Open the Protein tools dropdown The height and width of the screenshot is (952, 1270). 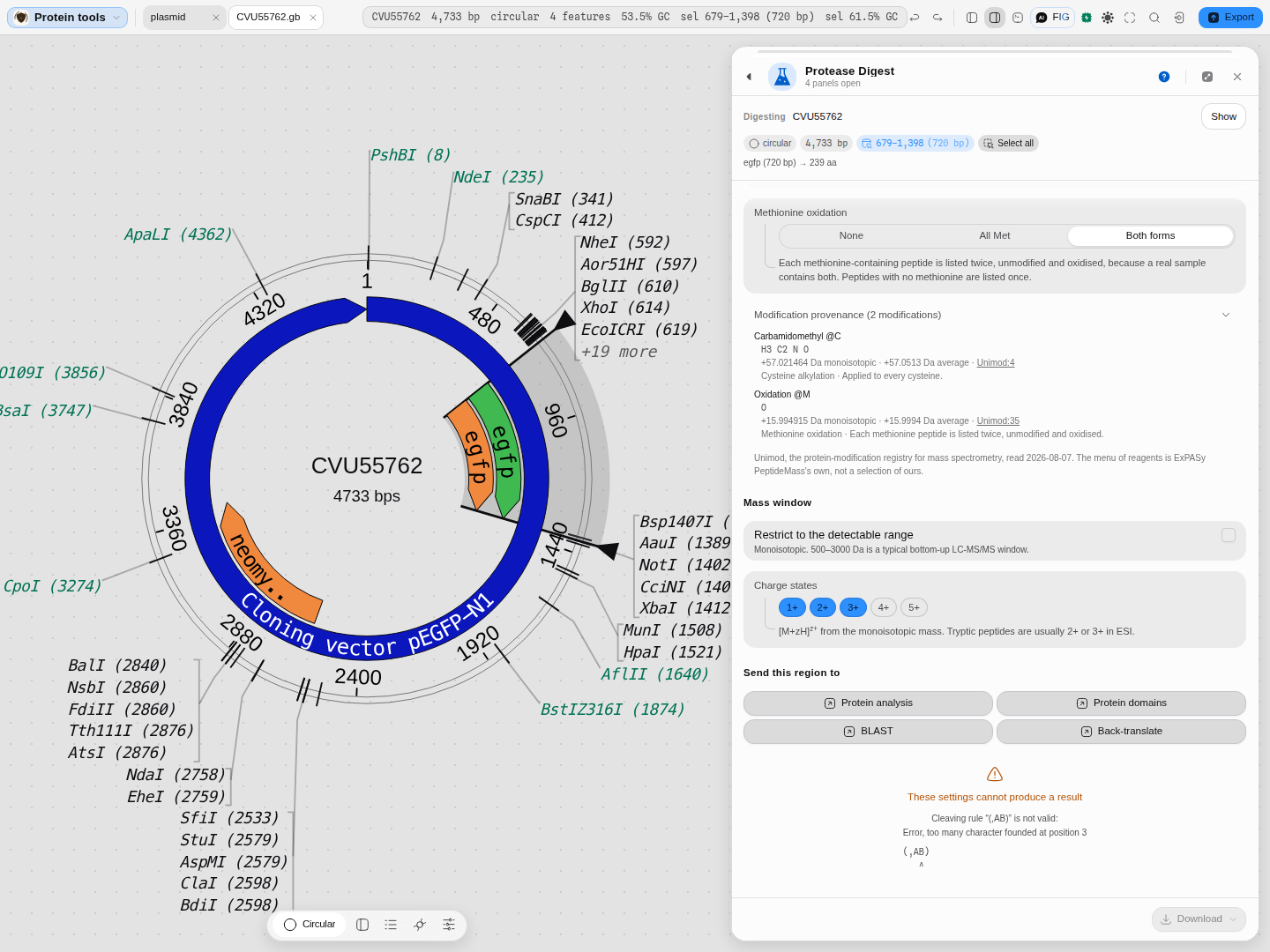68,18
